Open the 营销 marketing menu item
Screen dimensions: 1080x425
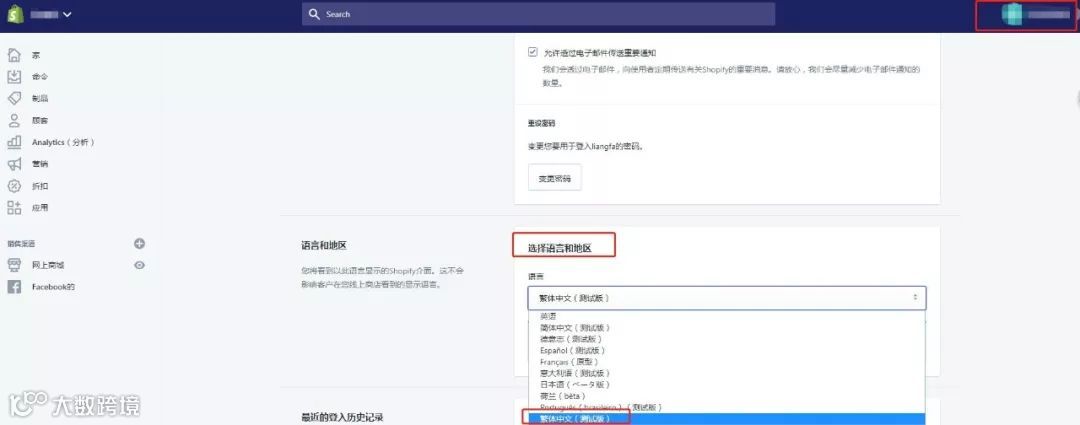coord(40,164)
